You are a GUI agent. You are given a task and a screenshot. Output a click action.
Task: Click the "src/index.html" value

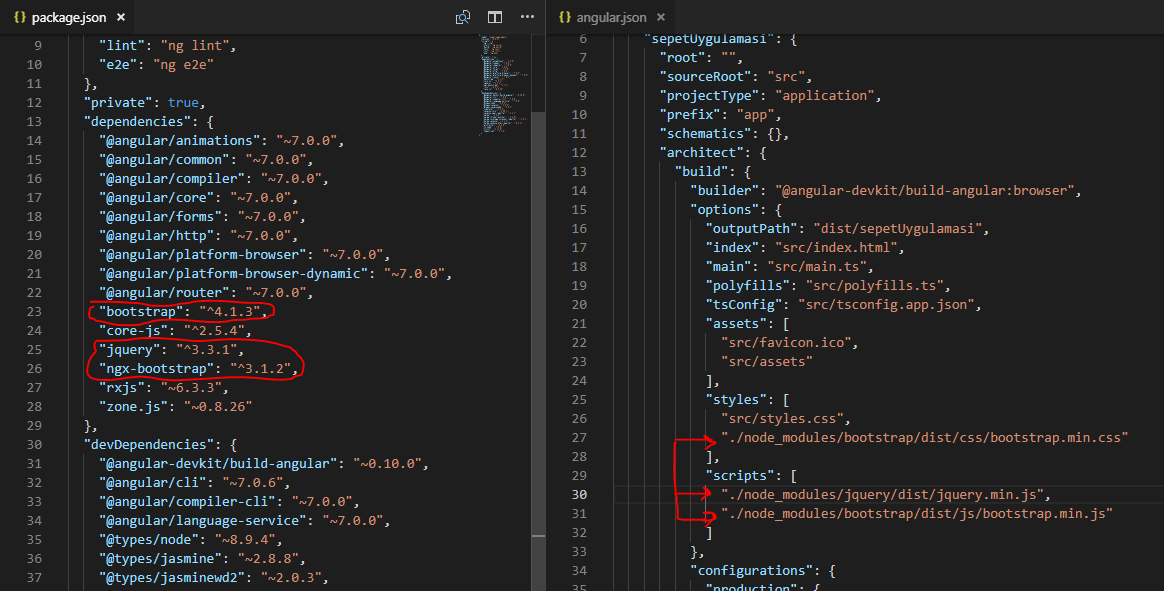pyautogui.click(x=837, y=247)
